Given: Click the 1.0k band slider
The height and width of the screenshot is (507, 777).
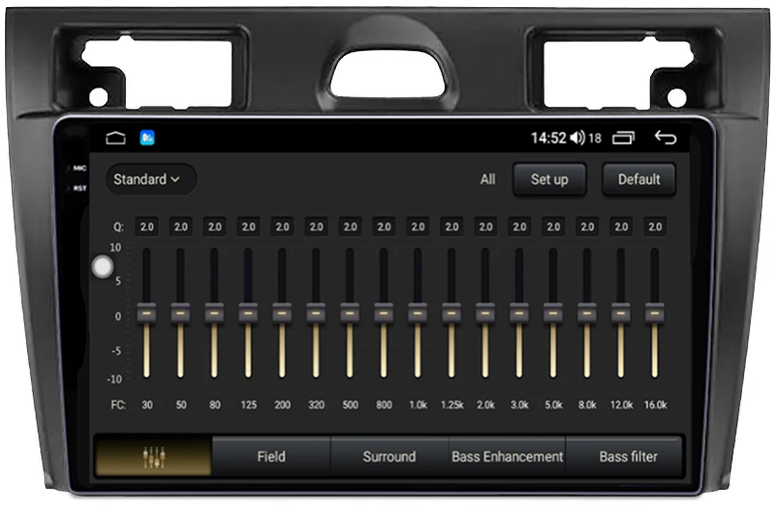Looking at the screenshot, I should tap(418, 313).
